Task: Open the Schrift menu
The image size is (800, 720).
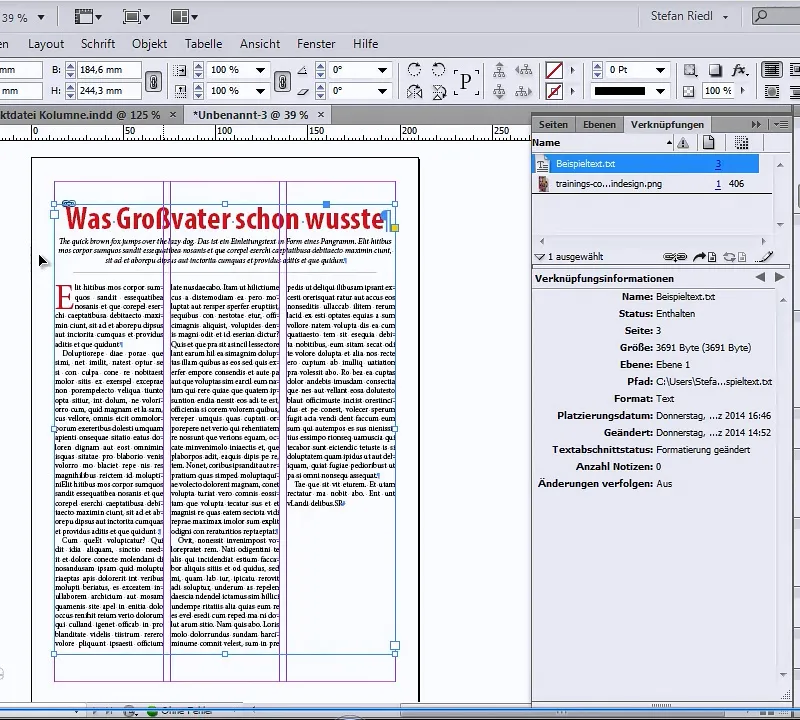Action: pos(98,44)
